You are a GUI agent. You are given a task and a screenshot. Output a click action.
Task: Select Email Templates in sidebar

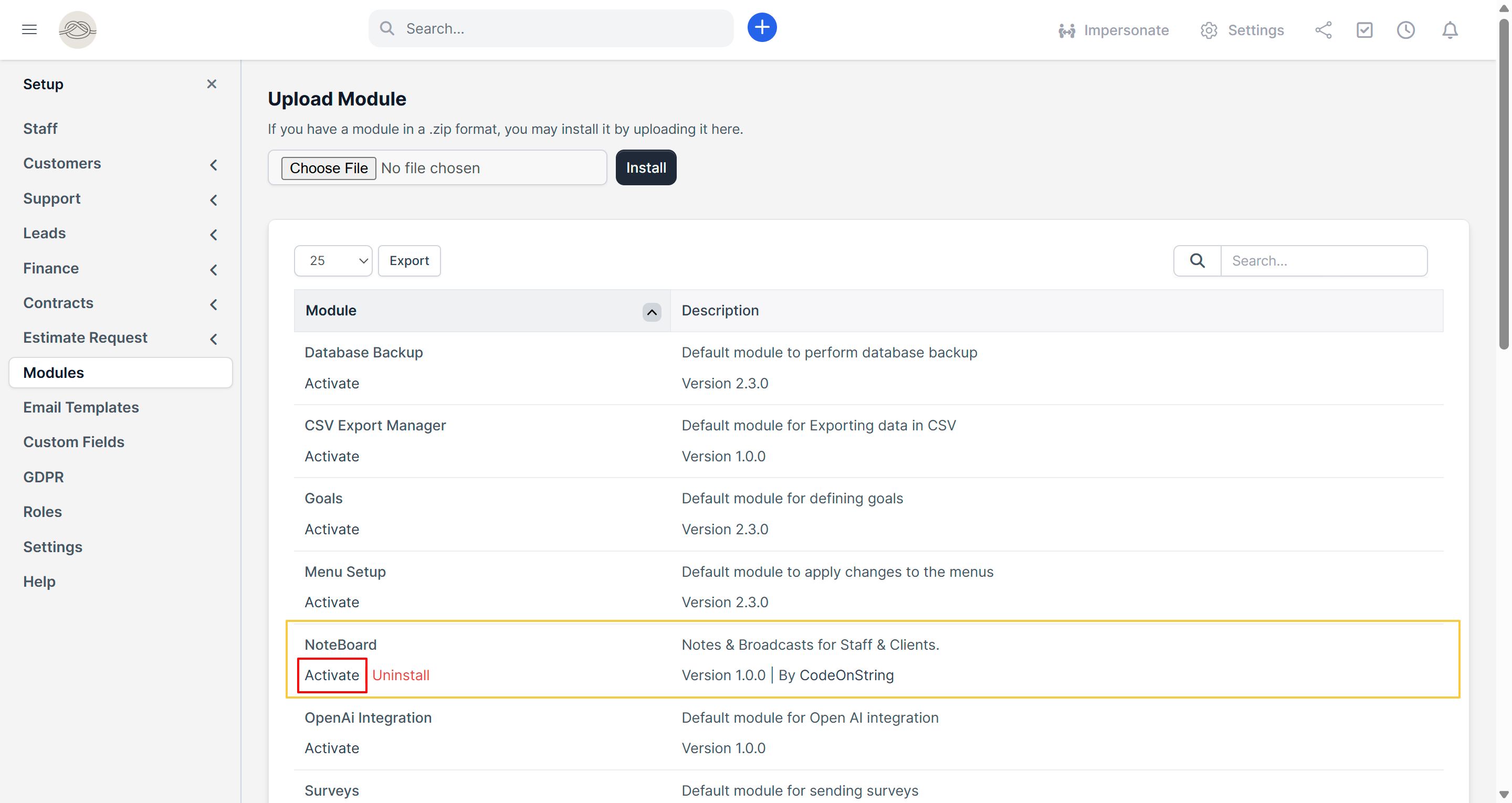[81, 407]
